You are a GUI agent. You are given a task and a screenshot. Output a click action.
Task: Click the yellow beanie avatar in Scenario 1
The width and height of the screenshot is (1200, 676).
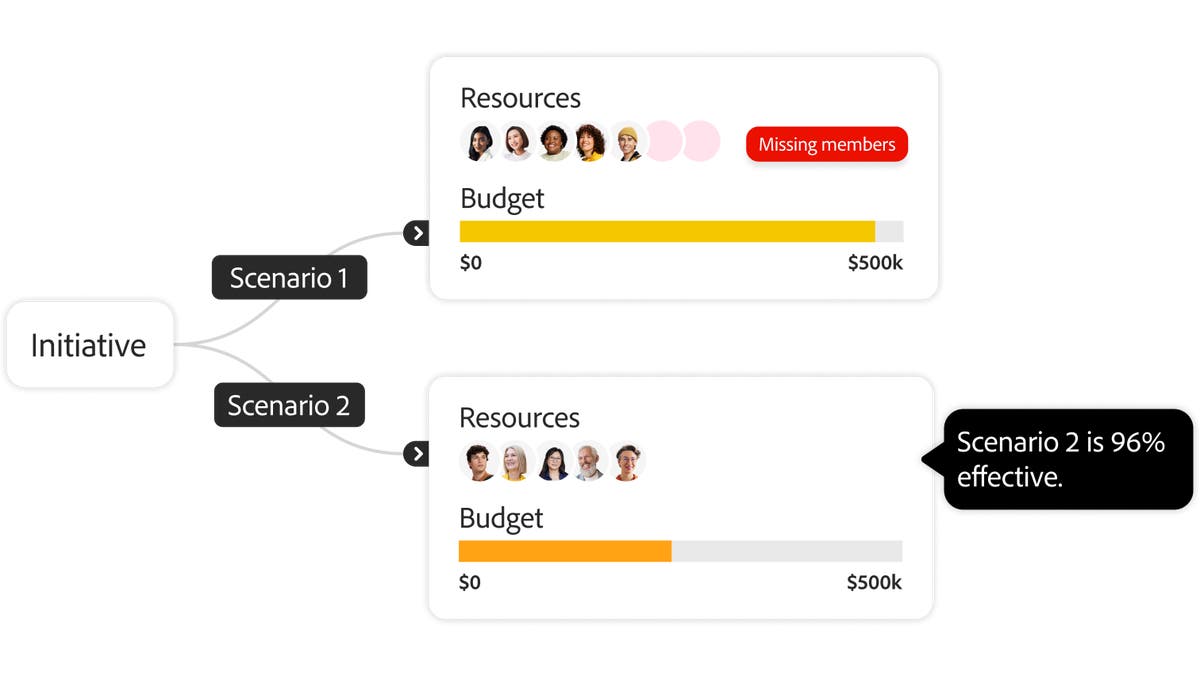point(628,142)
